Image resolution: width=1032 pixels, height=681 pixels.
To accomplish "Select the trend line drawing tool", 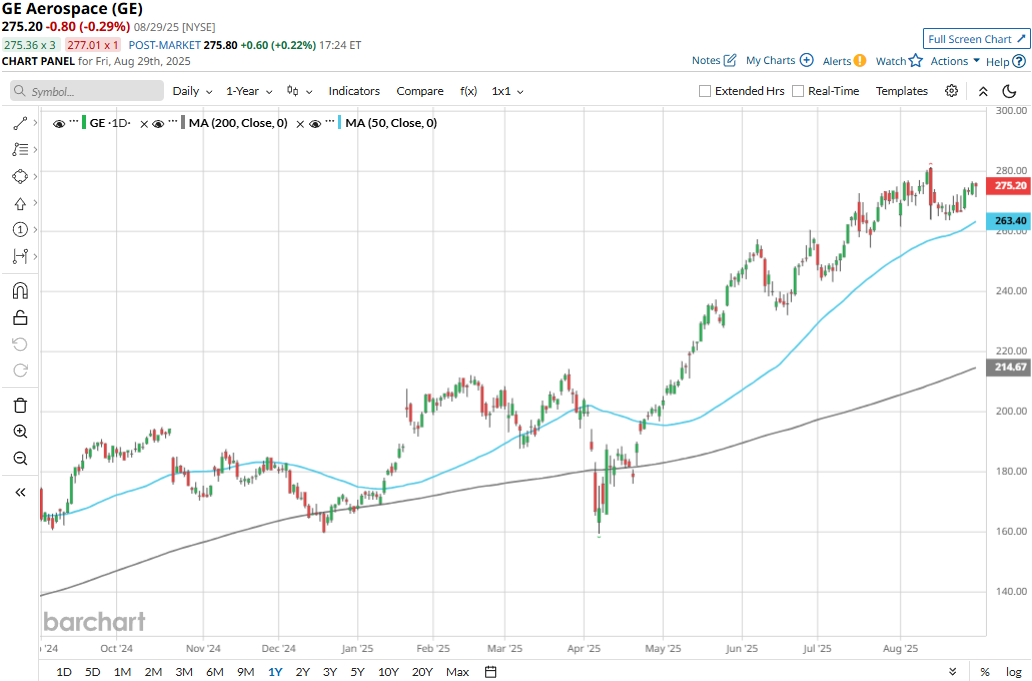I will click(20, 123).
